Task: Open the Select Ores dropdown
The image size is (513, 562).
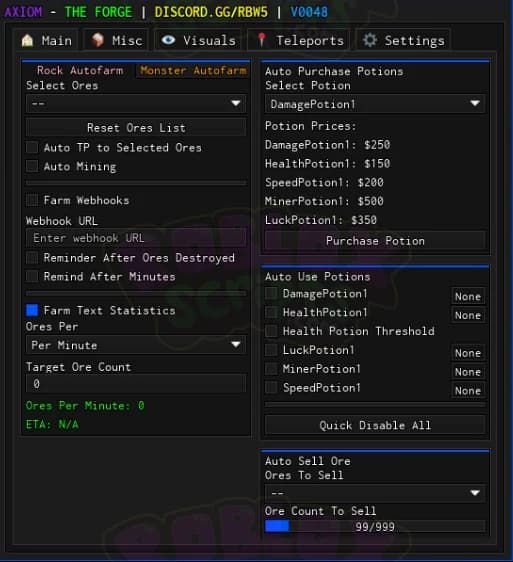Action: pyautogui.click(x=136, y=104)
